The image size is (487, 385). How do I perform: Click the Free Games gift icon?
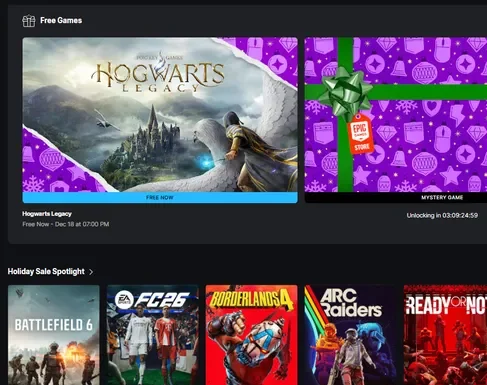point(29,21)
